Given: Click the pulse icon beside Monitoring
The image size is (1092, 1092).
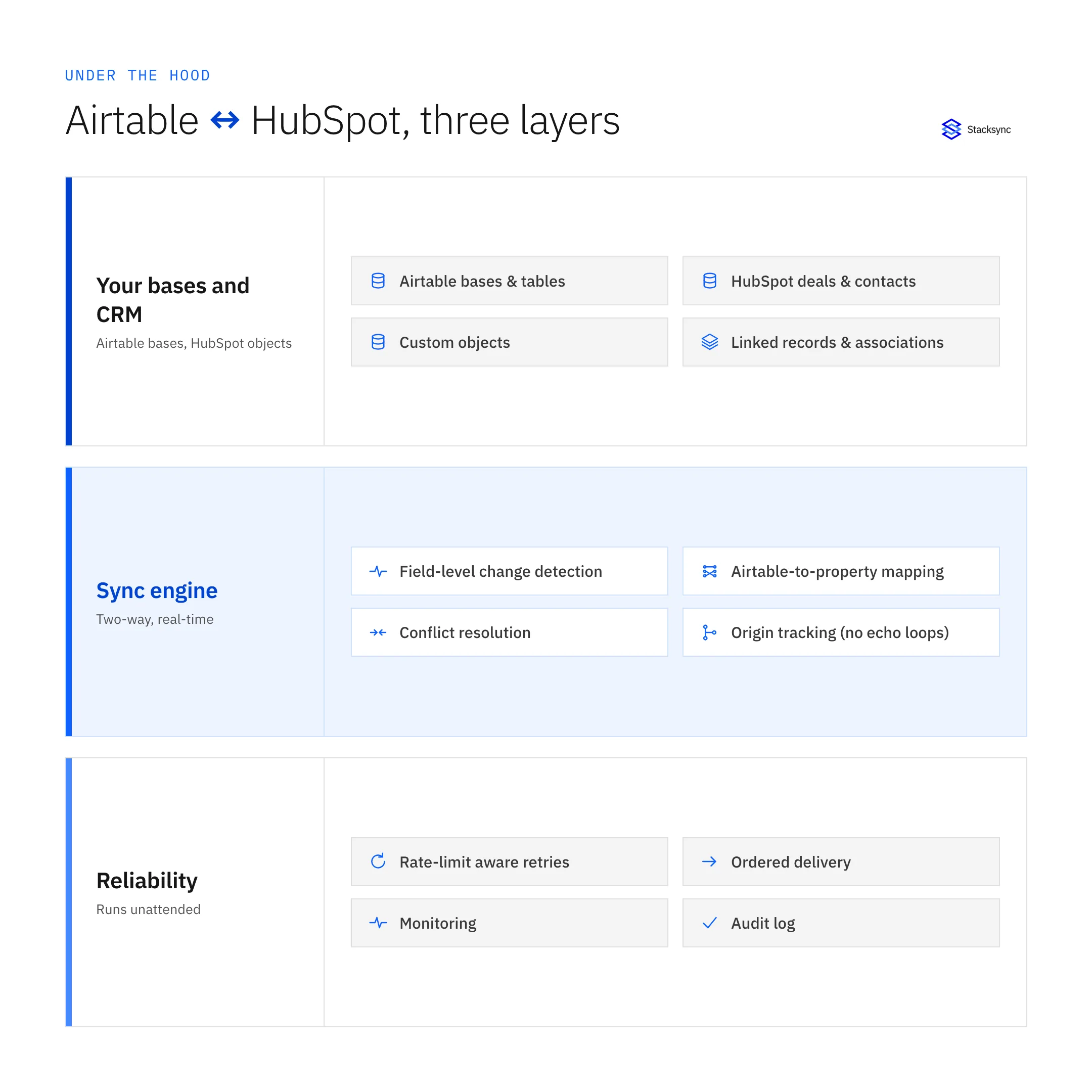Looking at the screenshot, I should tap(378, 923).
